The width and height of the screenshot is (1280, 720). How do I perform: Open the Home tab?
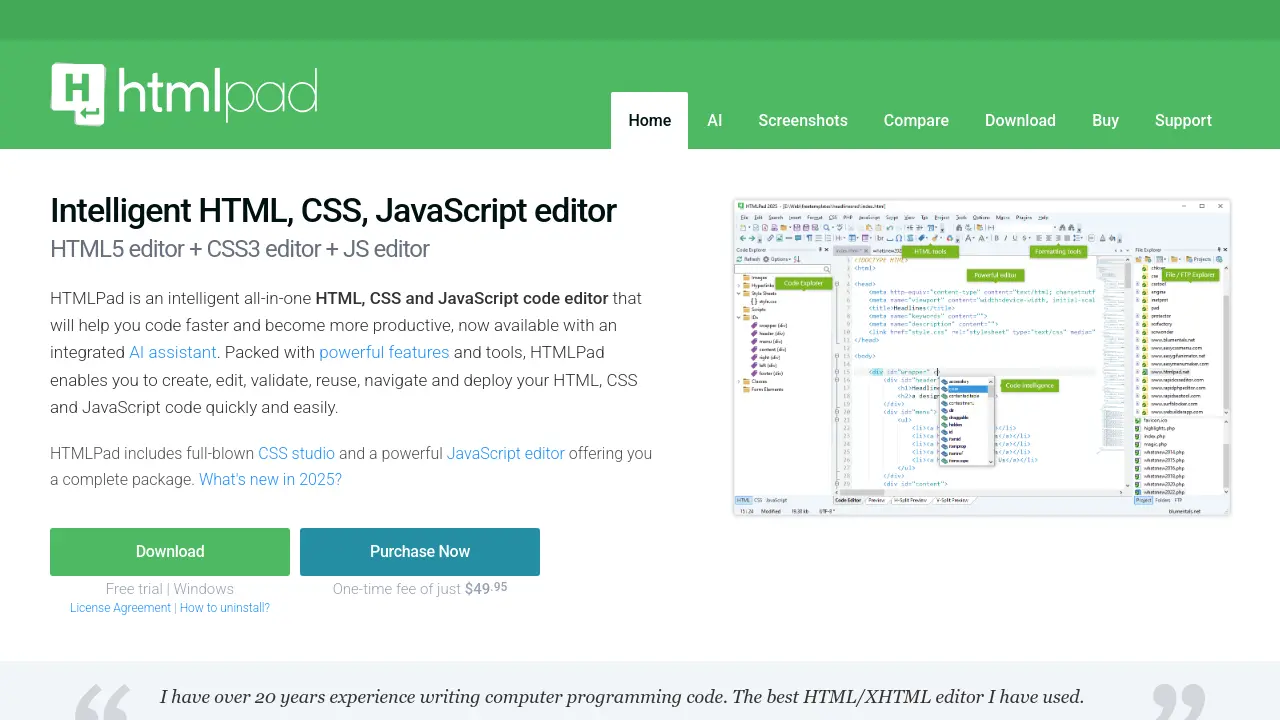(x=649, y=120)
